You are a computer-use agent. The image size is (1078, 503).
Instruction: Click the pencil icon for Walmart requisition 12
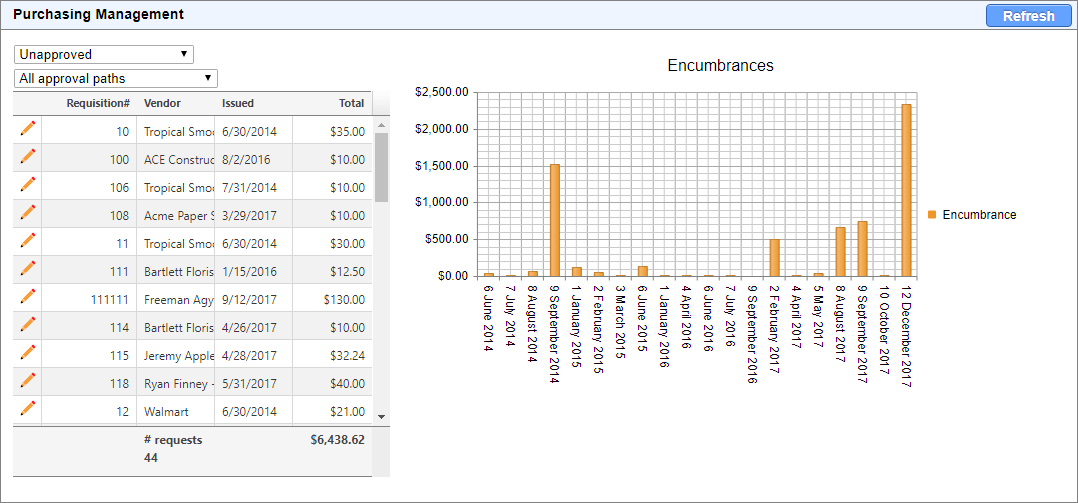(x=28, y=409)
